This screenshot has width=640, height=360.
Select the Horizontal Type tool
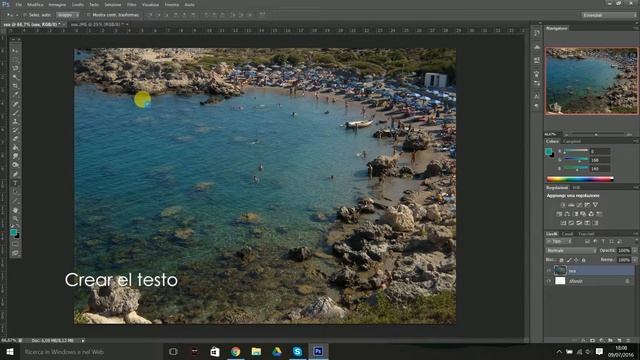pos(15,183)
